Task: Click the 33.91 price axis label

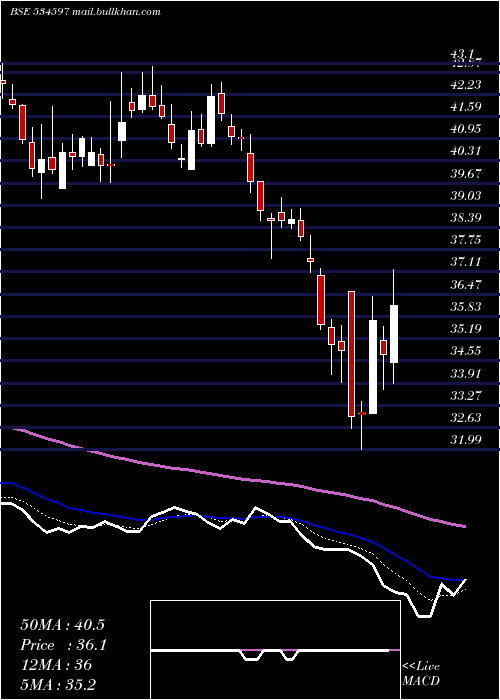Action: pos(466,373)
